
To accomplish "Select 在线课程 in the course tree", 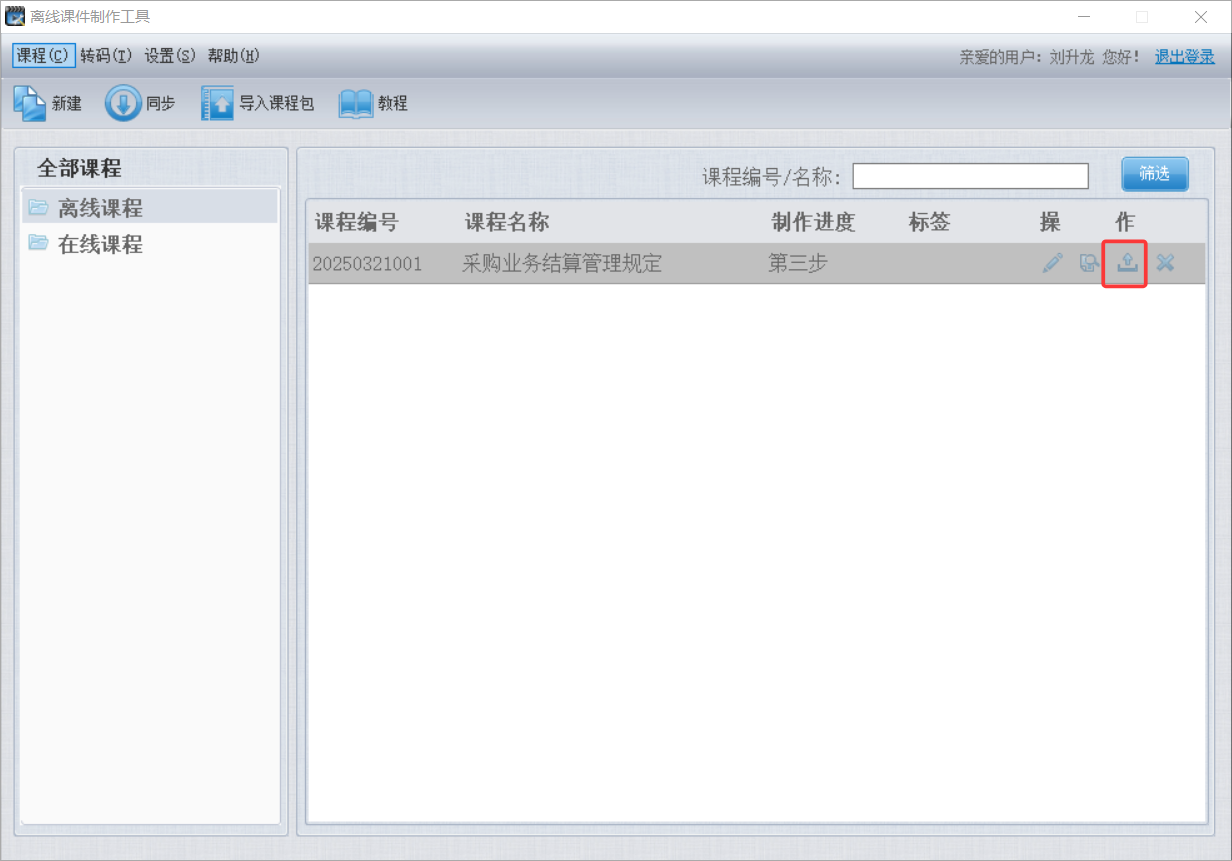I will click(x=100, y=244).
